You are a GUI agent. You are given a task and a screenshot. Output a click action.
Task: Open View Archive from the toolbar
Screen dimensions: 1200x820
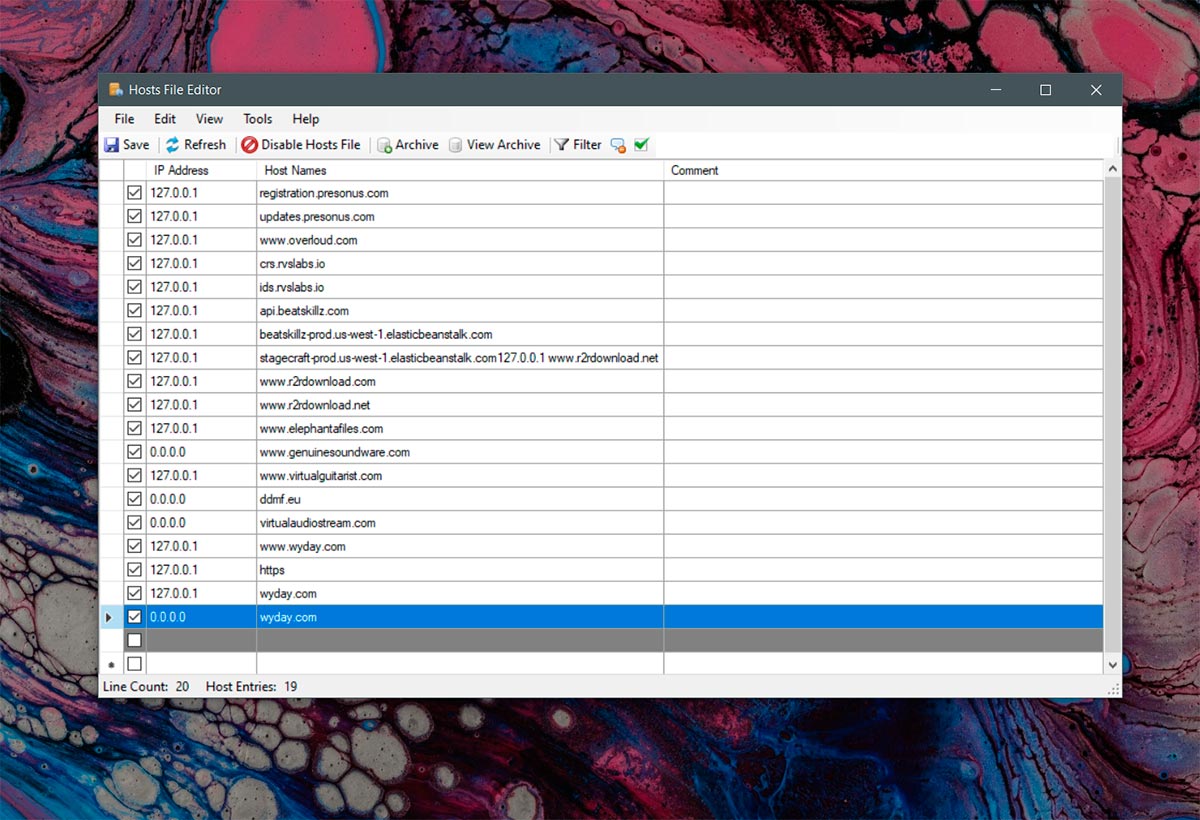[495, 145]
